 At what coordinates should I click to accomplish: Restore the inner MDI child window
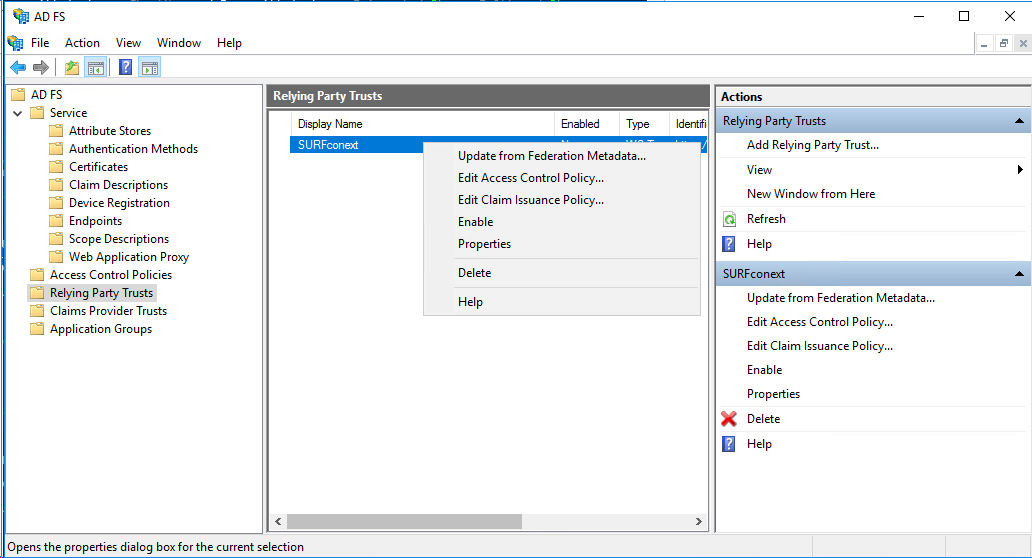tap(1004, 43)
